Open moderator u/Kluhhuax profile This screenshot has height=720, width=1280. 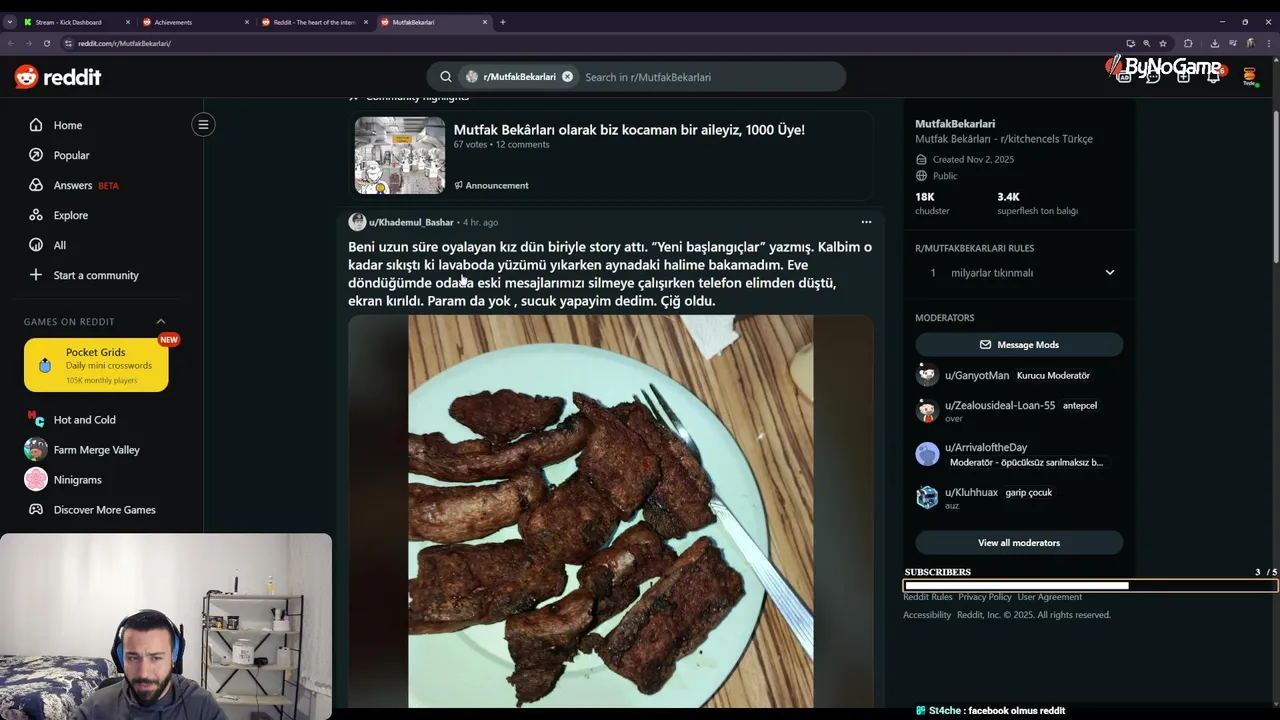coord(971,492)
